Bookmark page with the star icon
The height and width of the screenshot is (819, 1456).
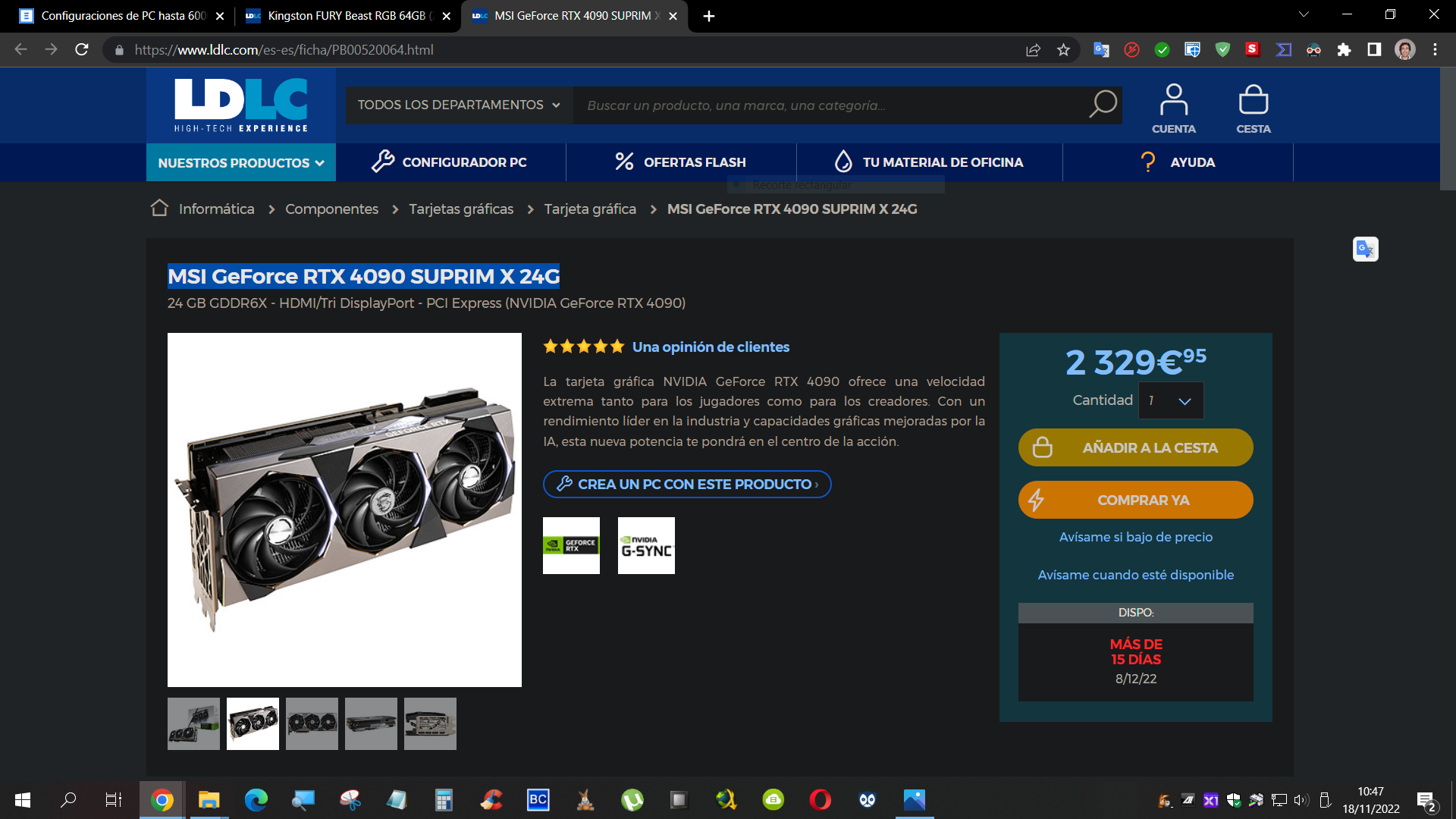pos(1063,50)
